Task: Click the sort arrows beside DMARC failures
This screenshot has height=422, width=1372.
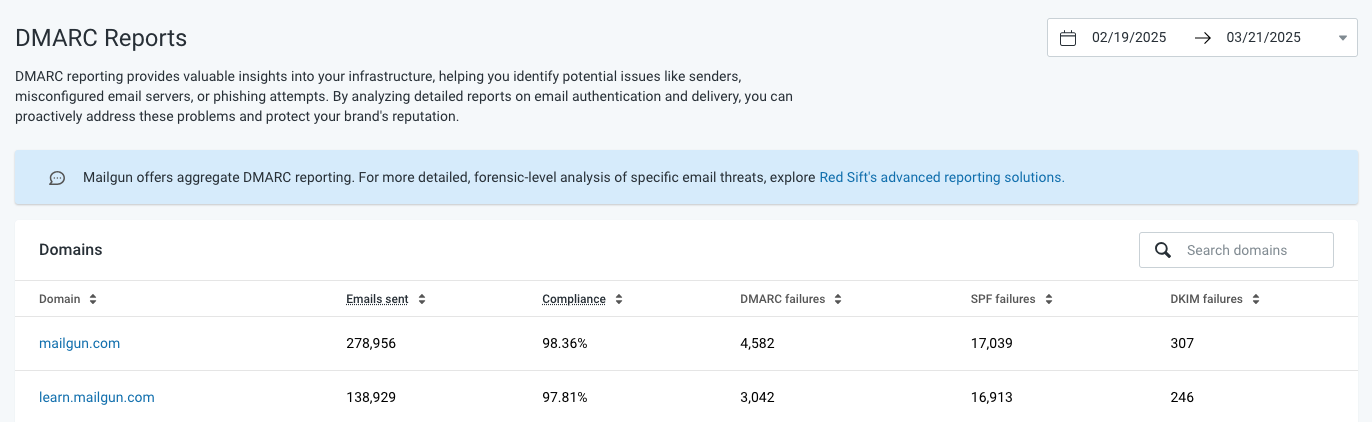Action: point(838,299)
